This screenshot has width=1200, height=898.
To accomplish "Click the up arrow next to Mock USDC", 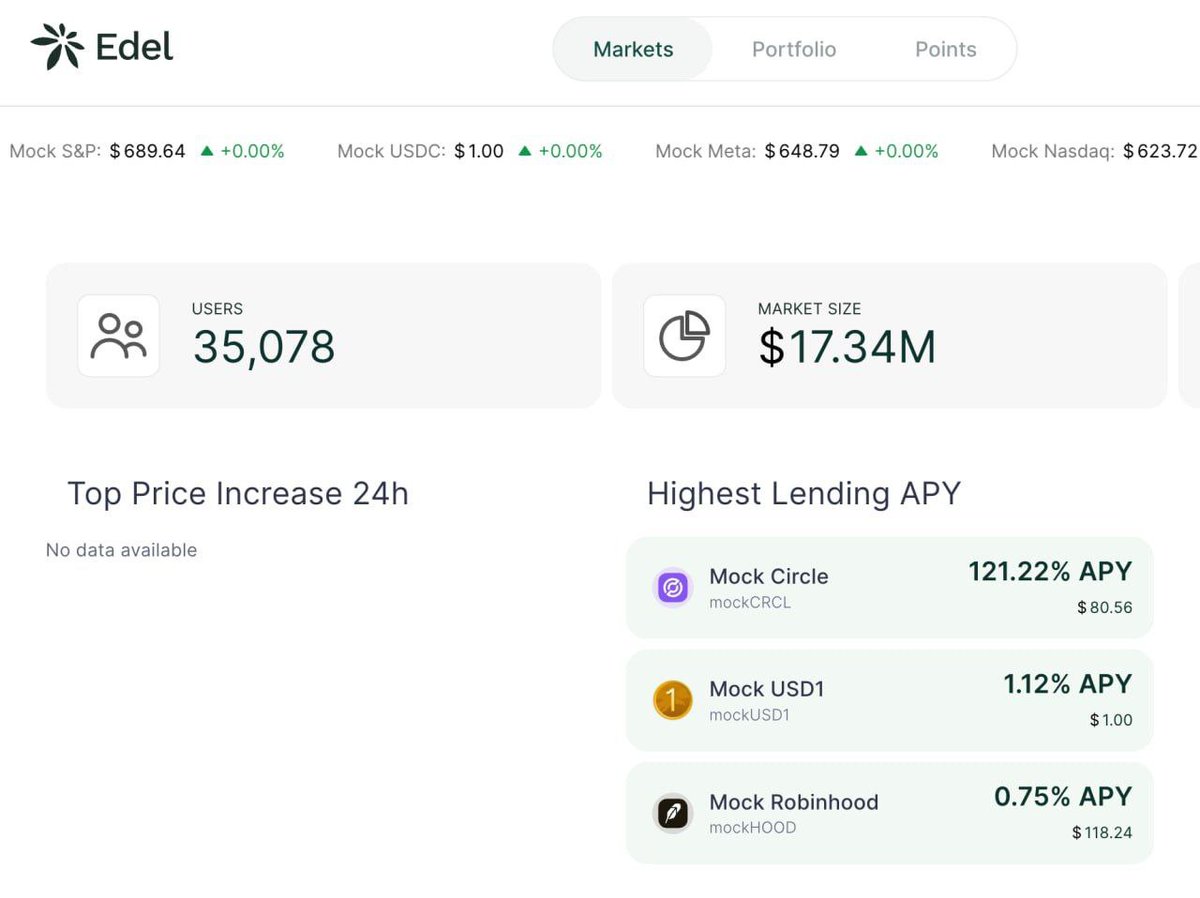I will (524, 152).
